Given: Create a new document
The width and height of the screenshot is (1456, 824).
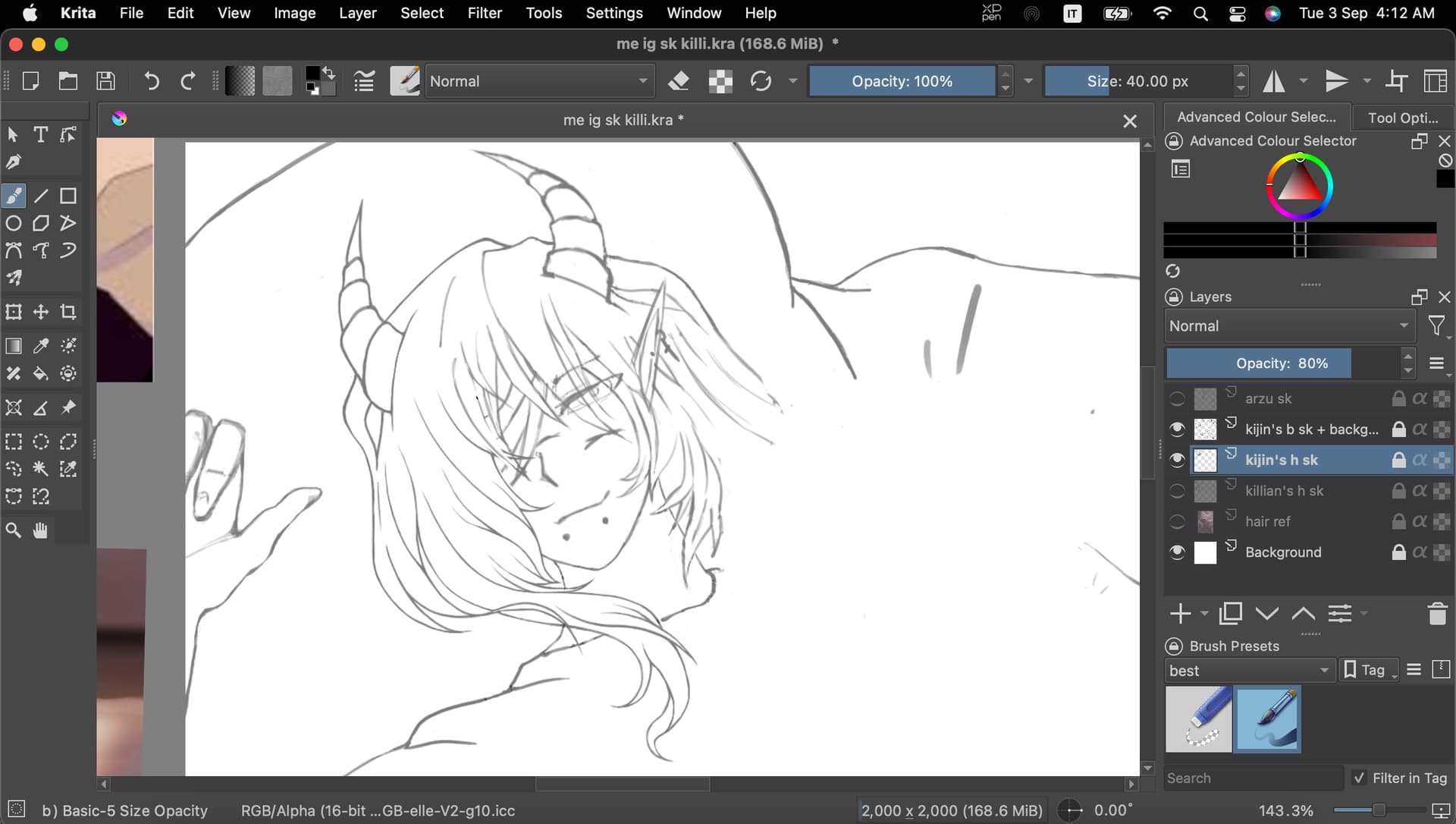Looking at the screenshot, I should click(31, 80).
